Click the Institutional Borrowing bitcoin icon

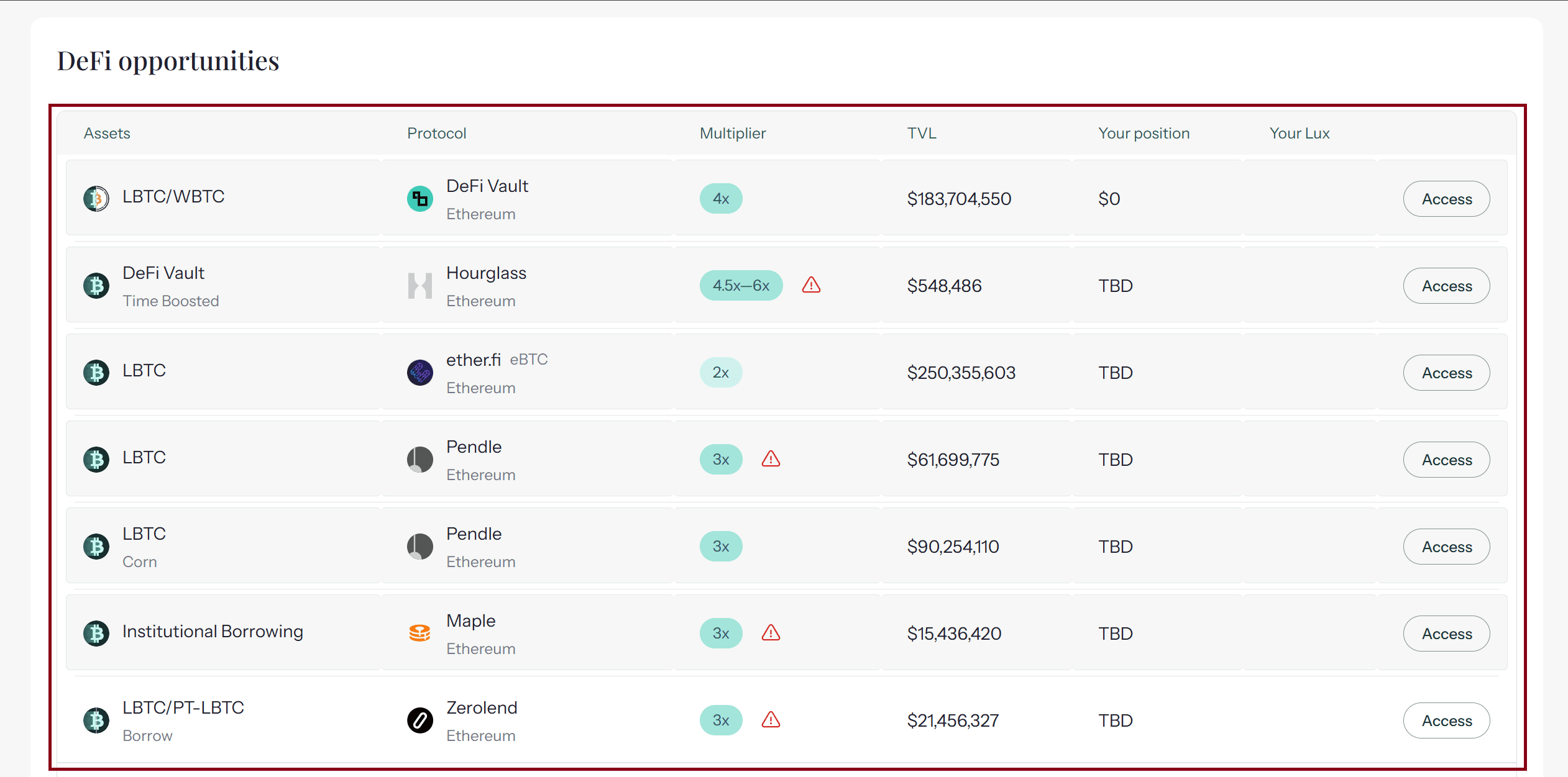tap(96, 634)
